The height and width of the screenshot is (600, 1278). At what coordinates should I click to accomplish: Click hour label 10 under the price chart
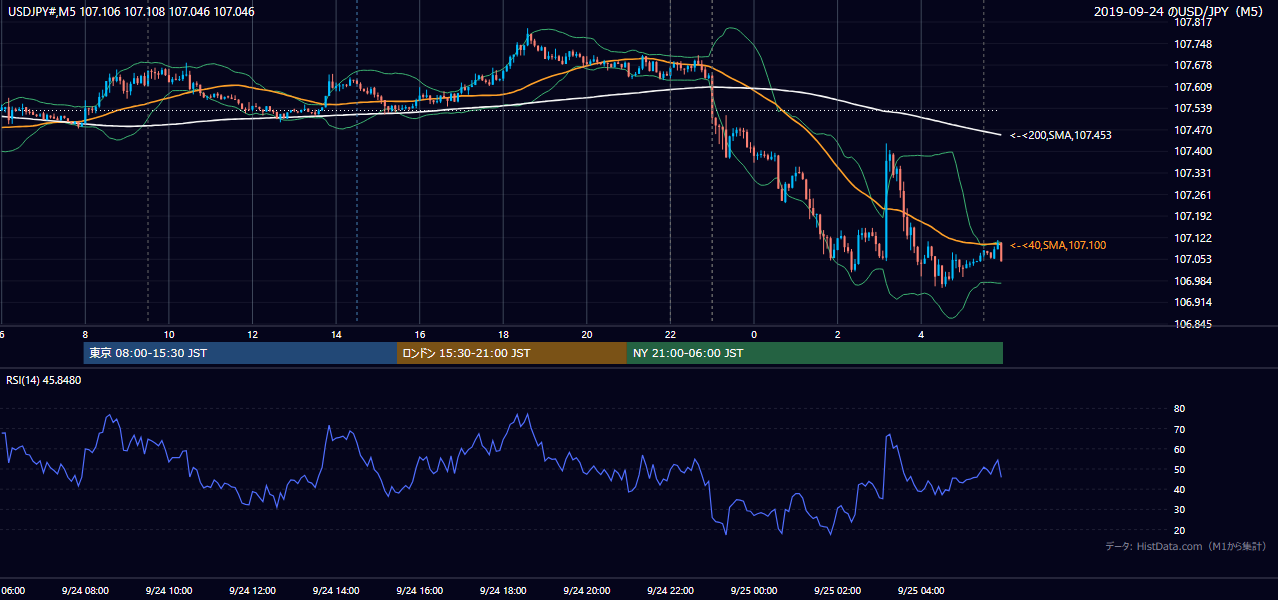(x=169, y=334)
